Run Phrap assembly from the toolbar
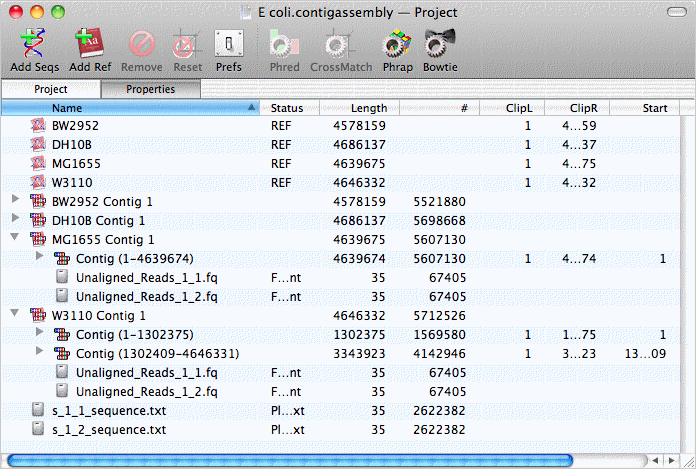The image size is (696, 469). click(x=397, y=43)
